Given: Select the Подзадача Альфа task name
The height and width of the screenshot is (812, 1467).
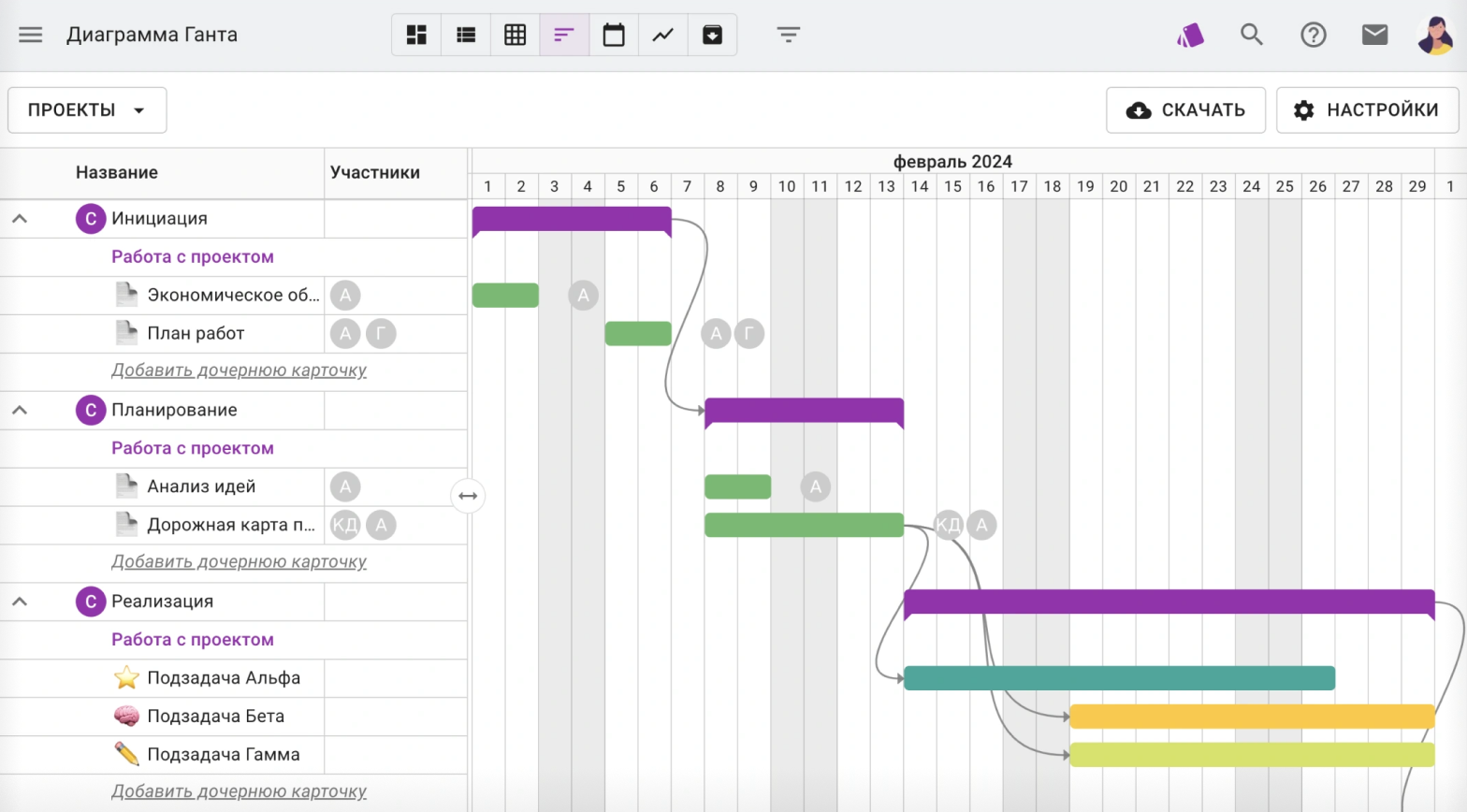Looking at the screenshot, I should click(224, 678).
